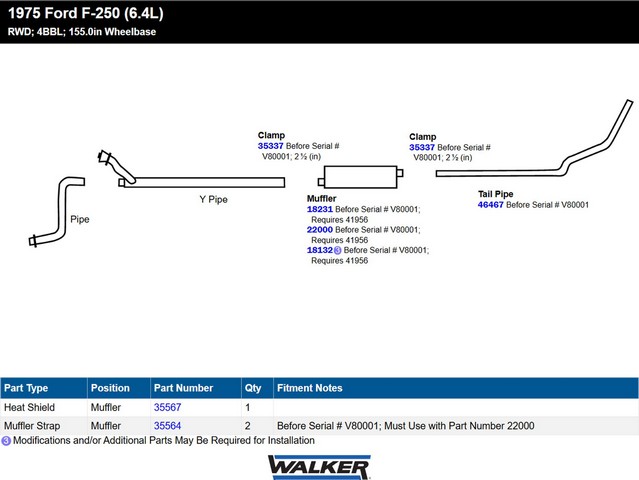Click the '1975 Ford F-250 (6.4L)' title
This screenshot has height=480, width=639.
(86, 13)
